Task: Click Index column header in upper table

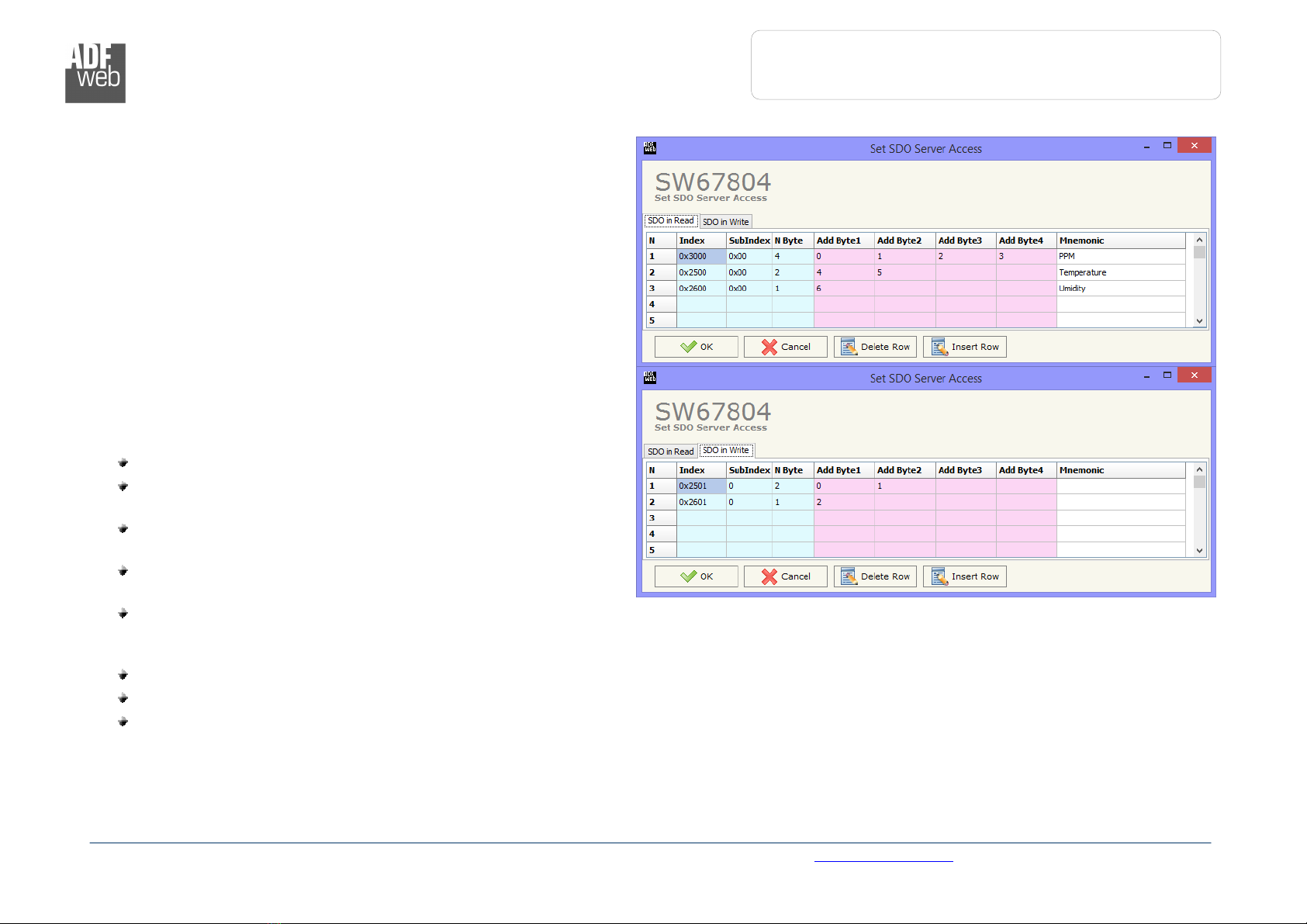Action: [701, 241]
